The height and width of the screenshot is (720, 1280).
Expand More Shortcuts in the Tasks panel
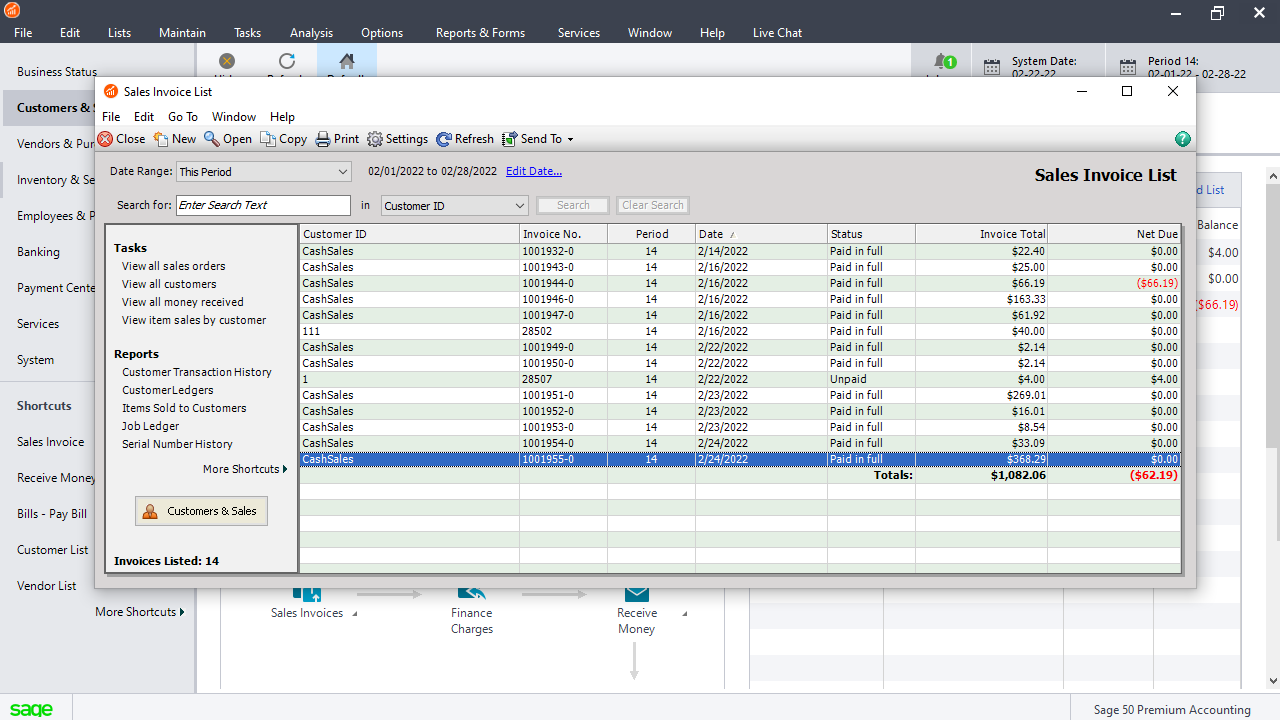(x=245, y=469)
